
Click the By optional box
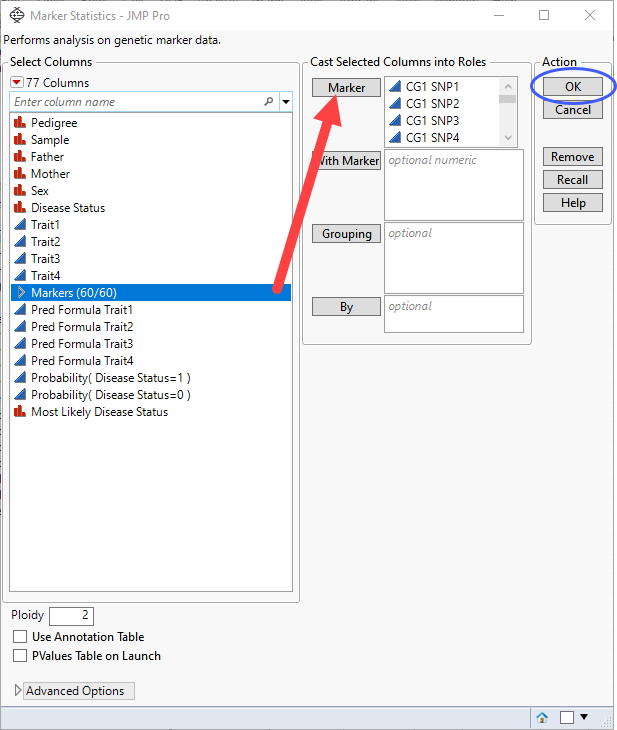coord(454,314)
